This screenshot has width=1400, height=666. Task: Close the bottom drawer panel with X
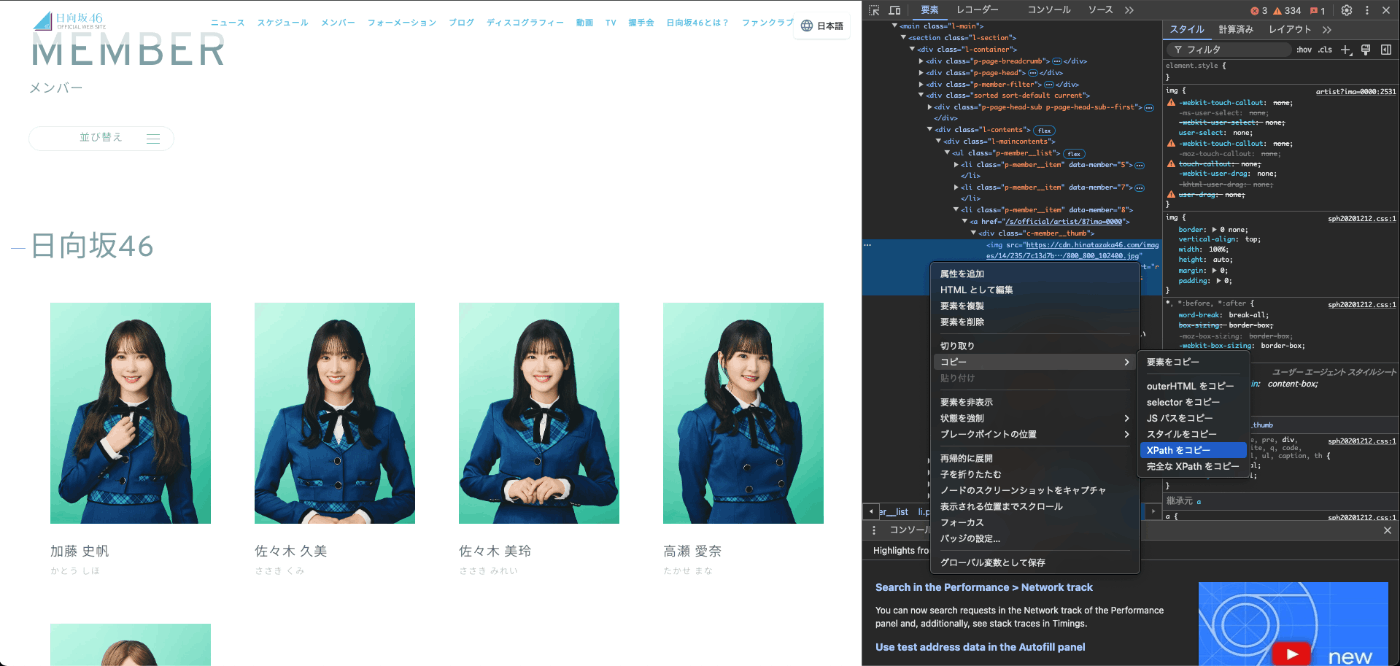[x=1387, y=530]
